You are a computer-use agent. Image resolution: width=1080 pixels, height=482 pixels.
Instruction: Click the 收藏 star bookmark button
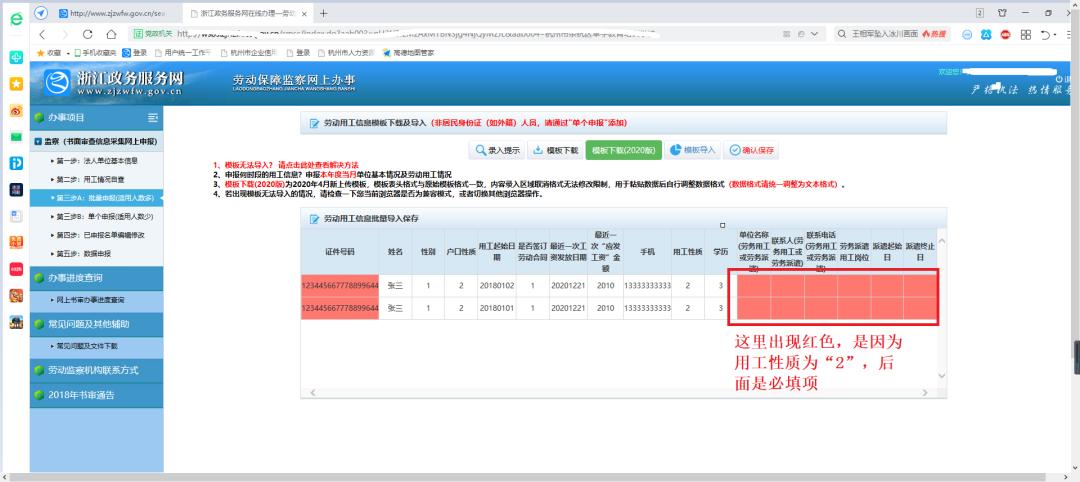point(49,52)
